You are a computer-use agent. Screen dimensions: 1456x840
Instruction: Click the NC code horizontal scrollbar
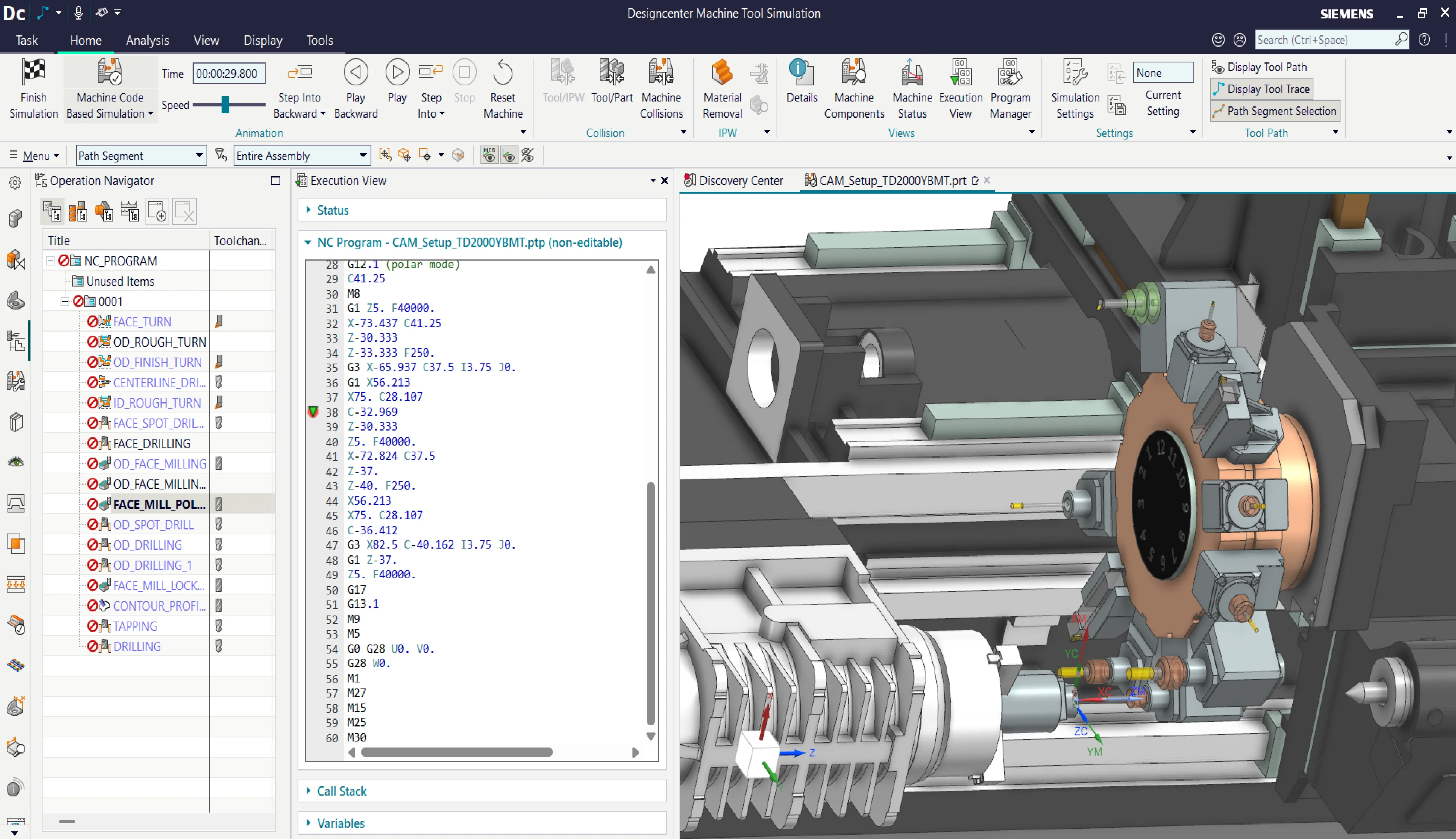tap(456, 752)
